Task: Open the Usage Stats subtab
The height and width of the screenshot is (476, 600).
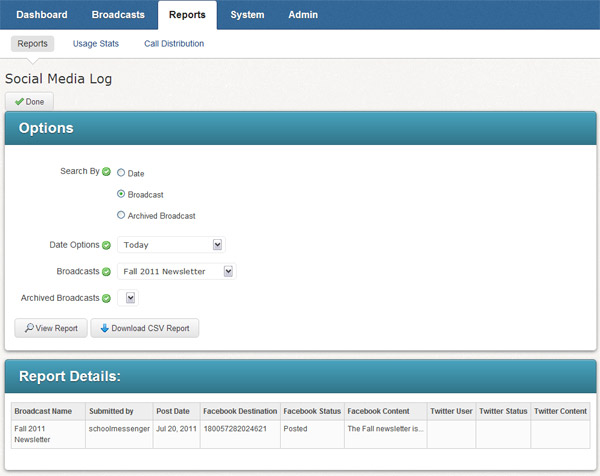Action: 94,44
